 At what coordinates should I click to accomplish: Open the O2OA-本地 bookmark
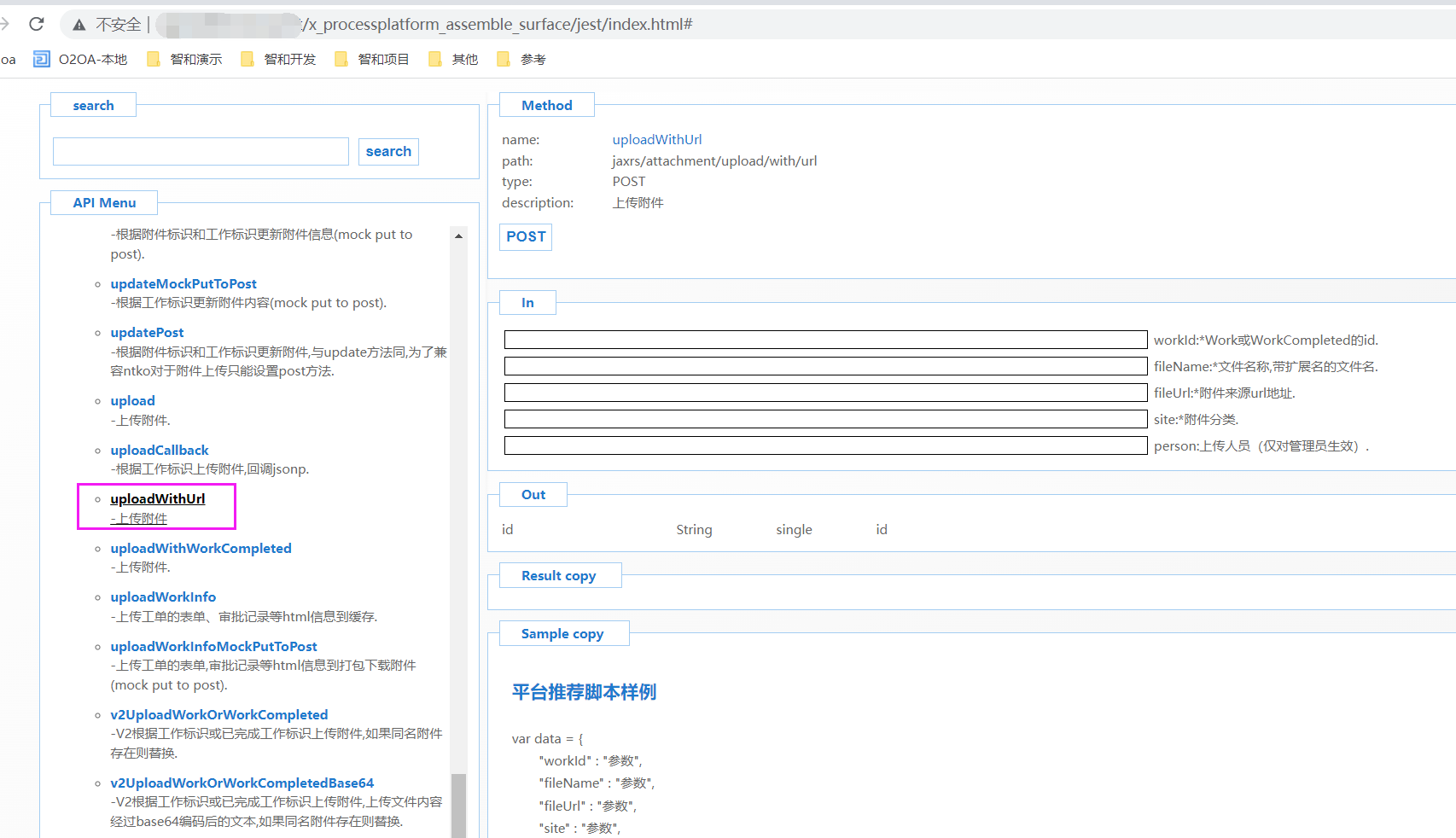click(x=81, y=59)
